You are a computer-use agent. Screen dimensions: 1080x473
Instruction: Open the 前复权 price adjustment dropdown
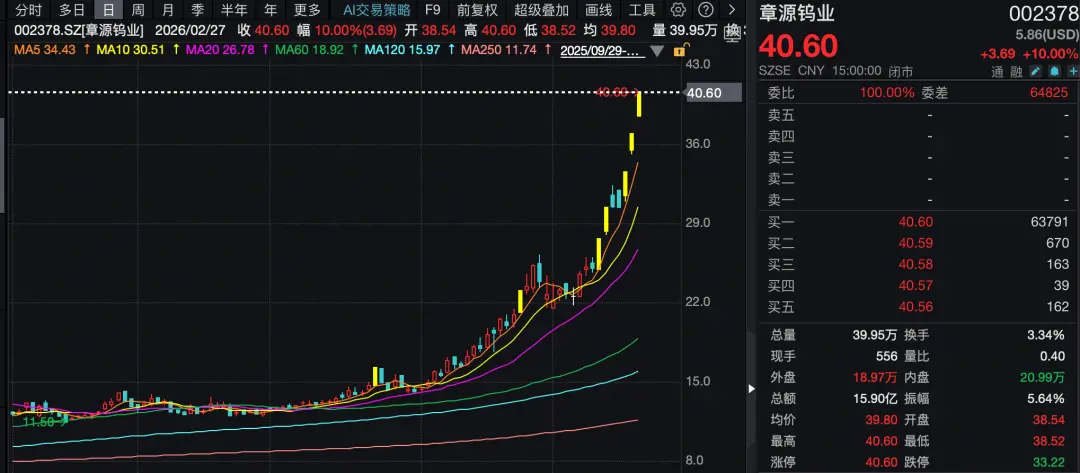click(477, 10)
